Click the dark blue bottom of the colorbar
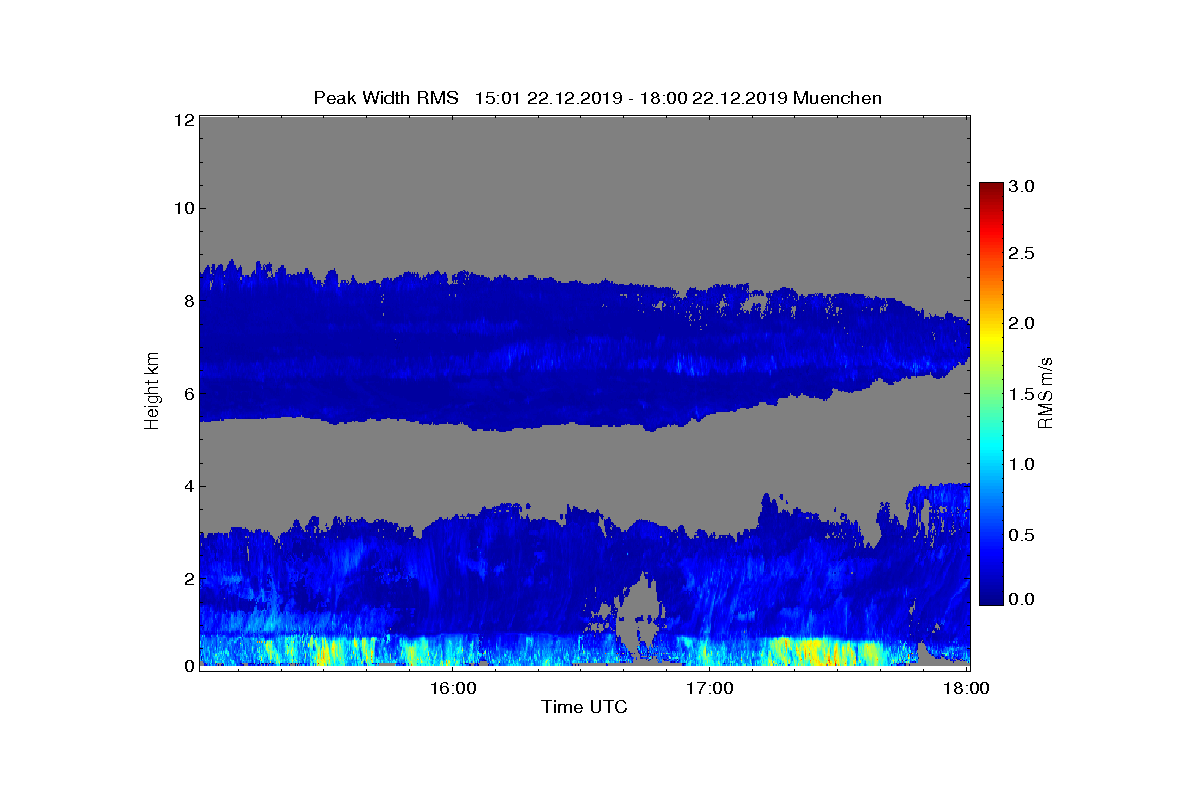 pos(991,596)
